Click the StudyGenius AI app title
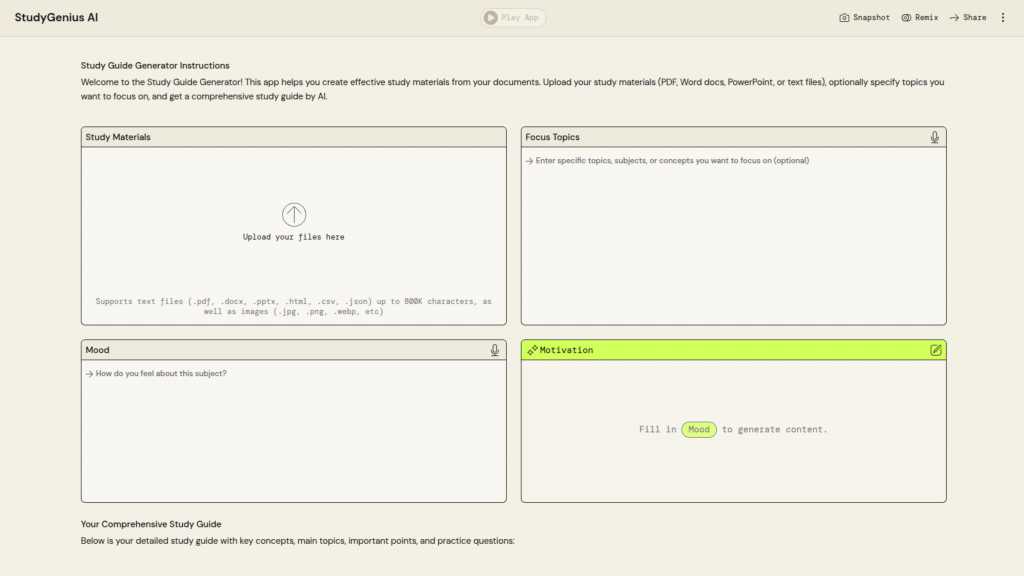Viewport: 1024px width, 576px height. (56, 18)
